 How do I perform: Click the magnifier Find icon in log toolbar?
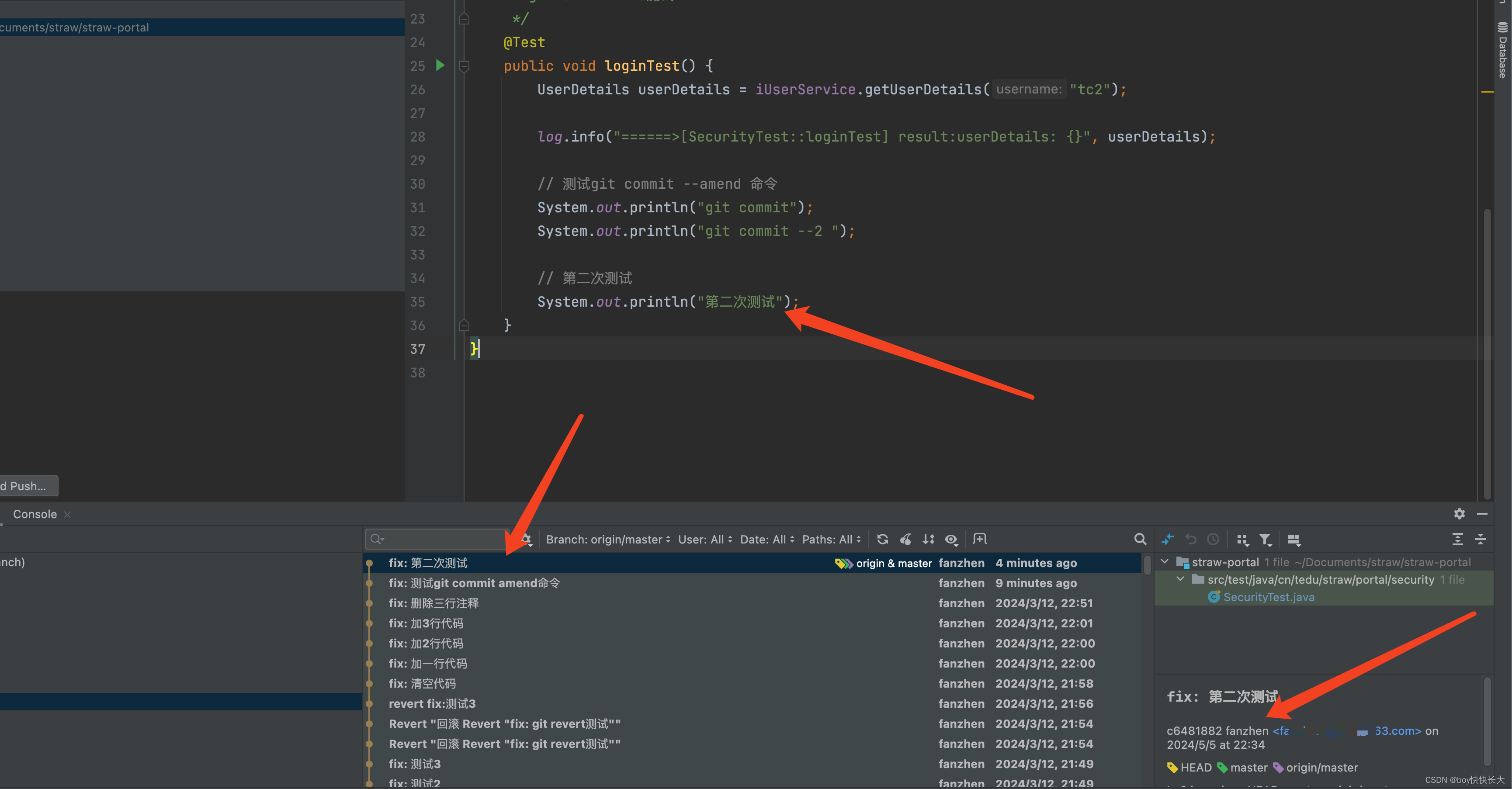(1140, 539)
